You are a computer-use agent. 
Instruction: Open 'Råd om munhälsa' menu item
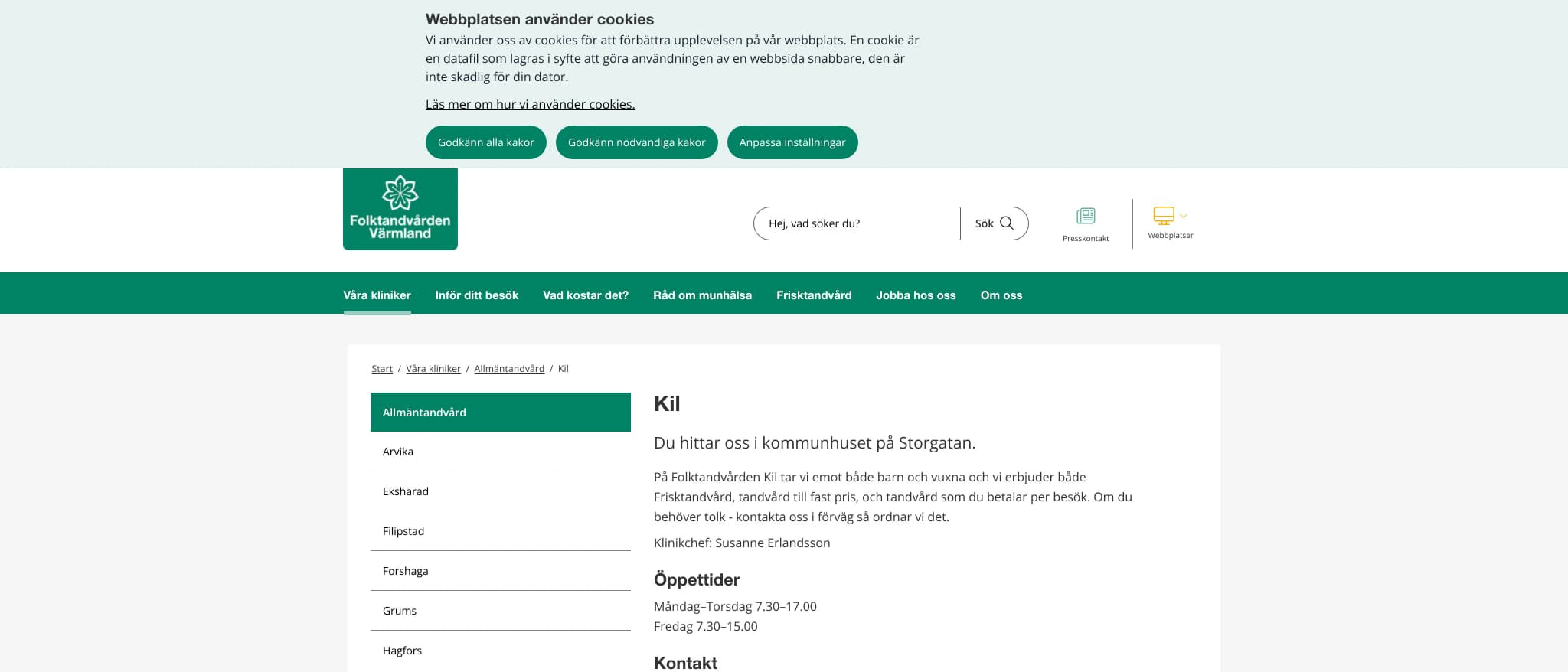click(702, 295)
